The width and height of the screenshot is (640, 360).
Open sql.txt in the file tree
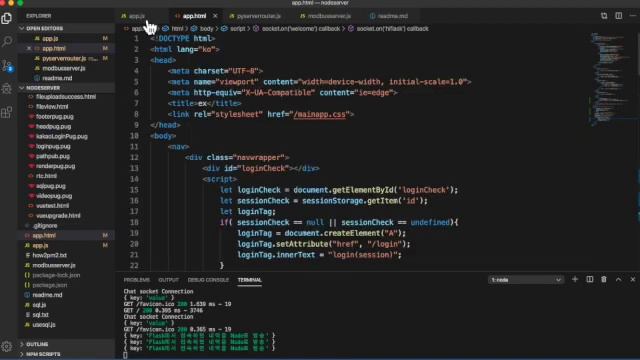click(x=66, y=315)
